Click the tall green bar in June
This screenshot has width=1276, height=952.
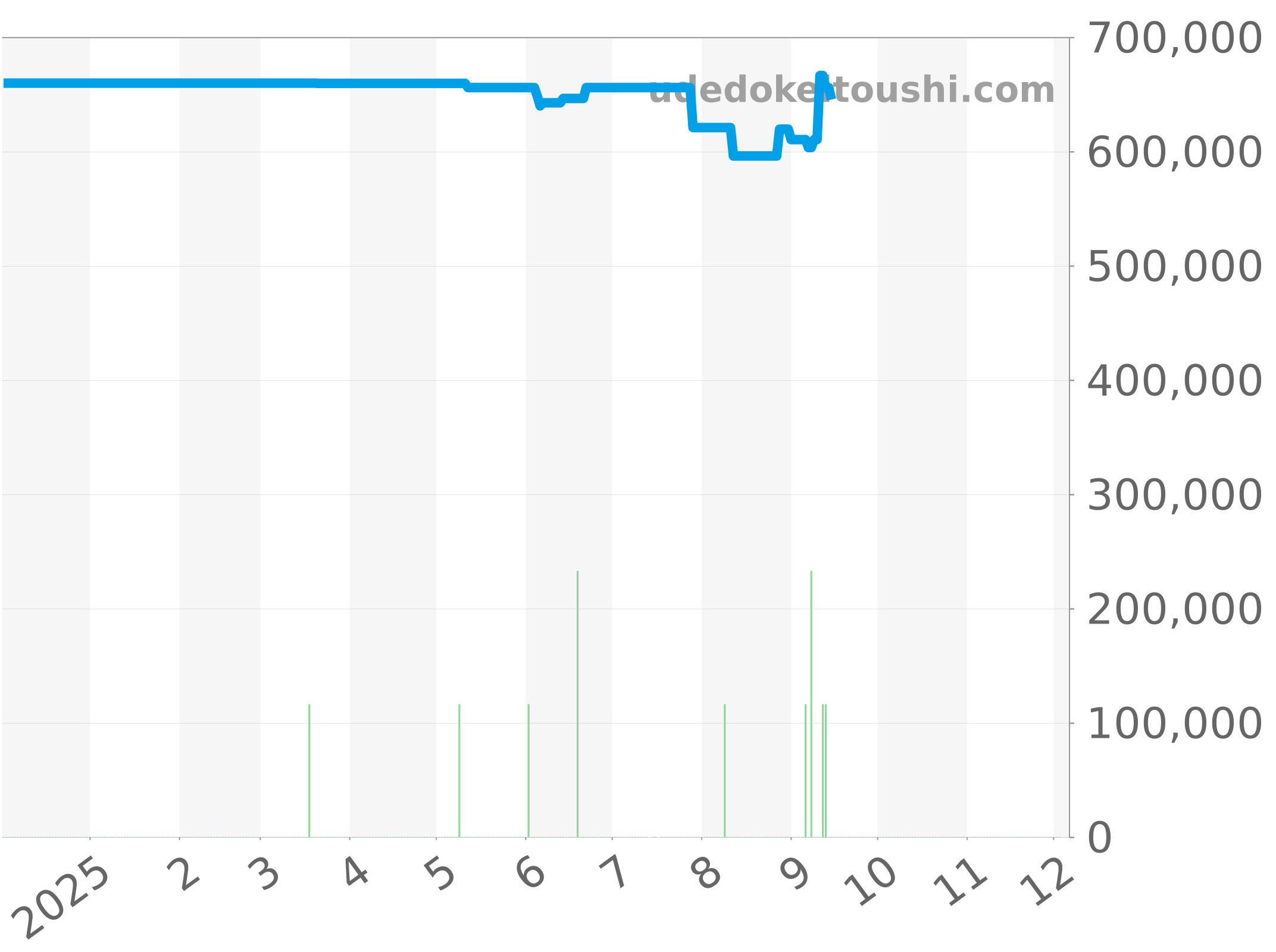click(x=577, y=702)
